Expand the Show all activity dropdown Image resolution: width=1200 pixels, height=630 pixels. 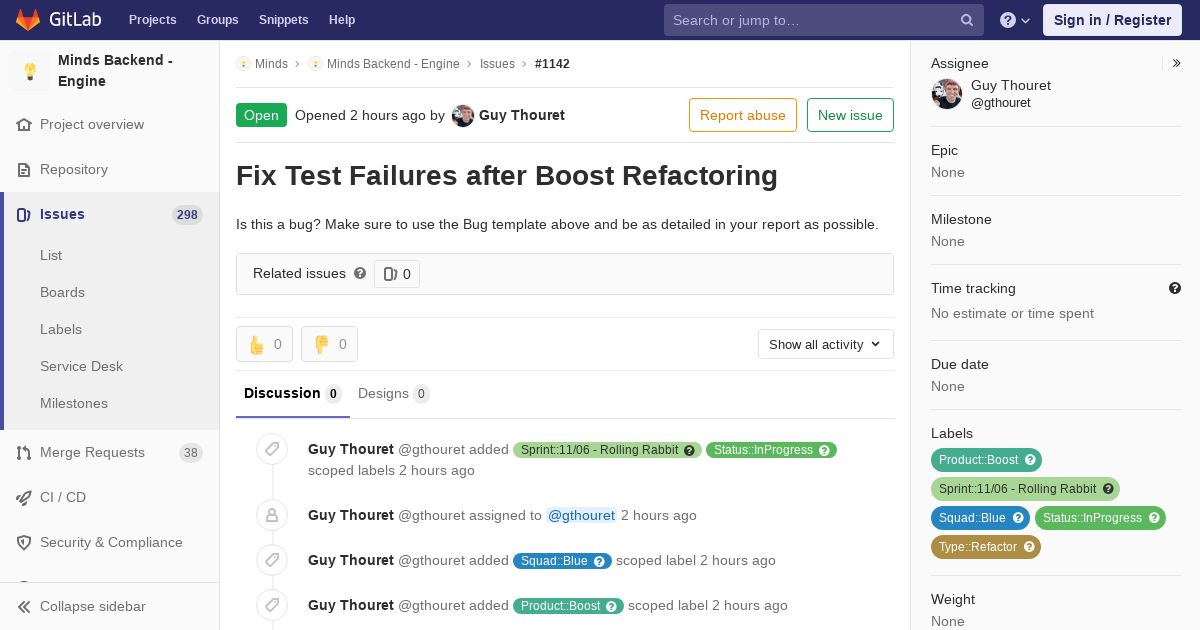[x=825, y=344]
